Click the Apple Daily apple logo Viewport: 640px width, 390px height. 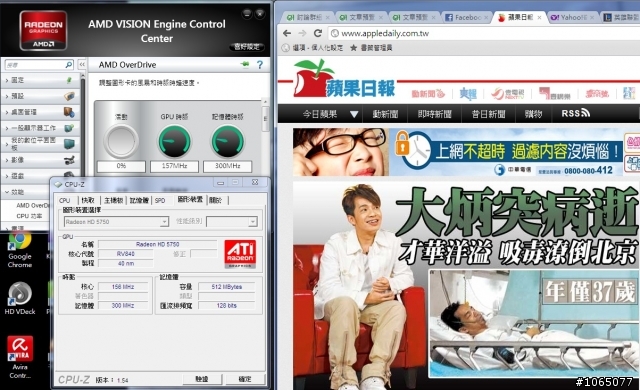[x=313, y=78]
